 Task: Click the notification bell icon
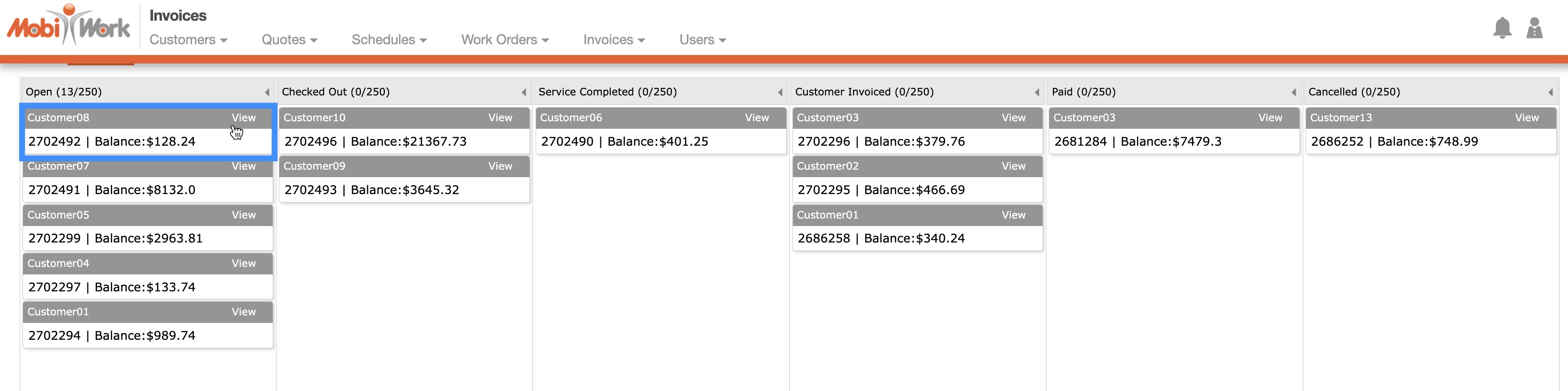coord(1502,28)
